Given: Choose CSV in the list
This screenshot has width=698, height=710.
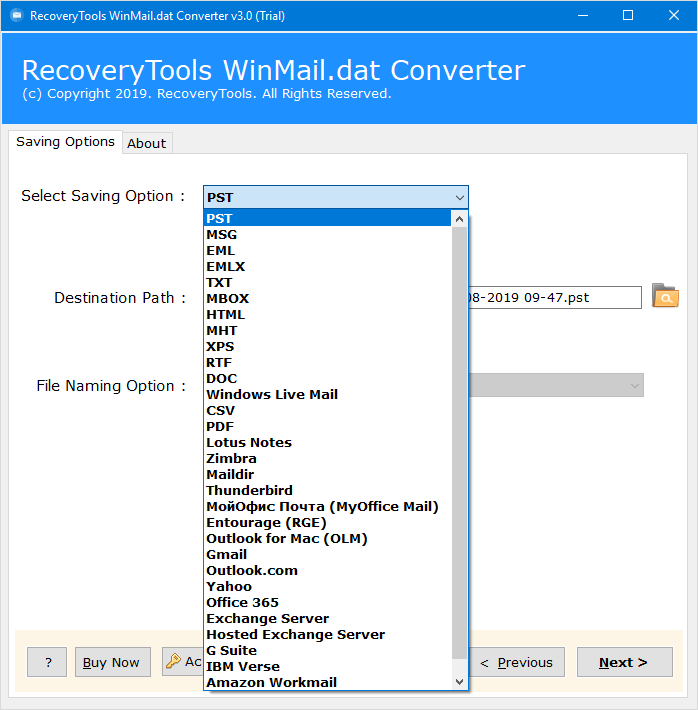Looking at the screenshot, I should (327, 410).
